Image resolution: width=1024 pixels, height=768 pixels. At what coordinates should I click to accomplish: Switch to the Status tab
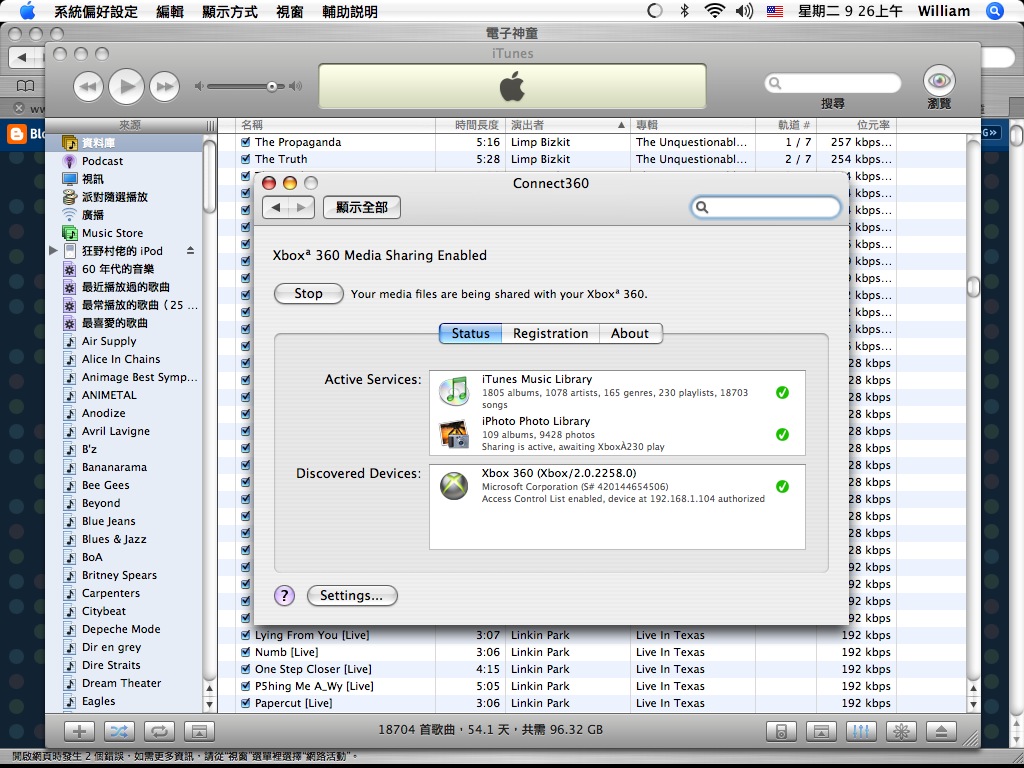(470, 333)
